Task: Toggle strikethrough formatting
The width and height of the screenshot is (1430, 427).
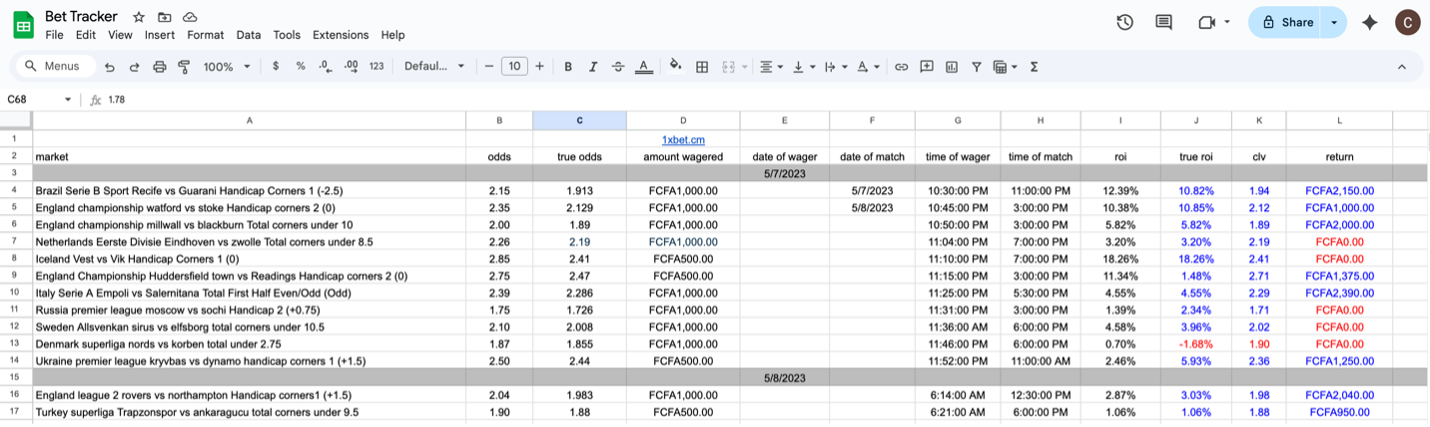Action: coord(618,67)
